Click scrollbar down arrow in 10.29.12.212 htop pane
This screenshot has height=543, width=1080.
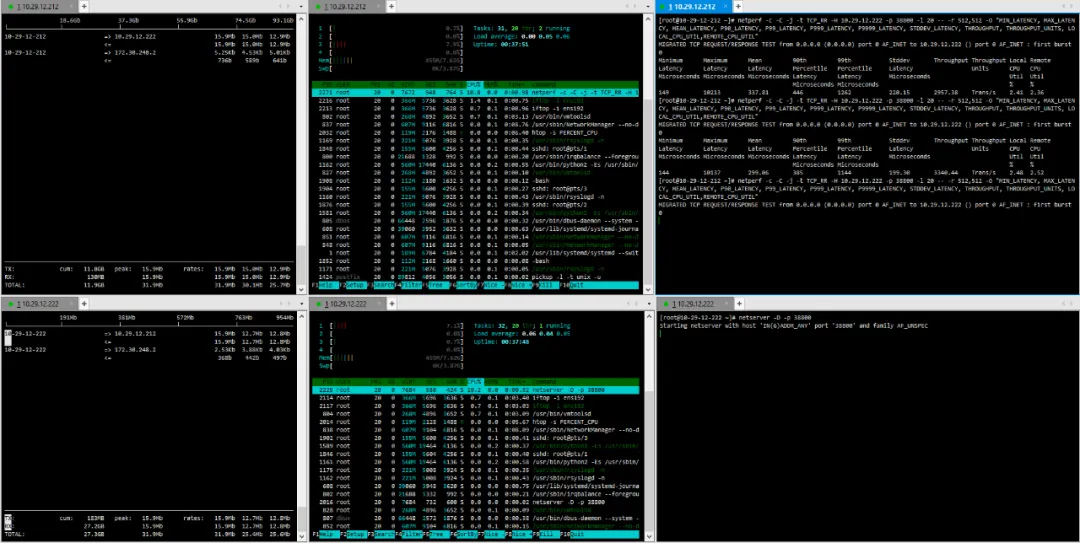(x=647, y=289)
